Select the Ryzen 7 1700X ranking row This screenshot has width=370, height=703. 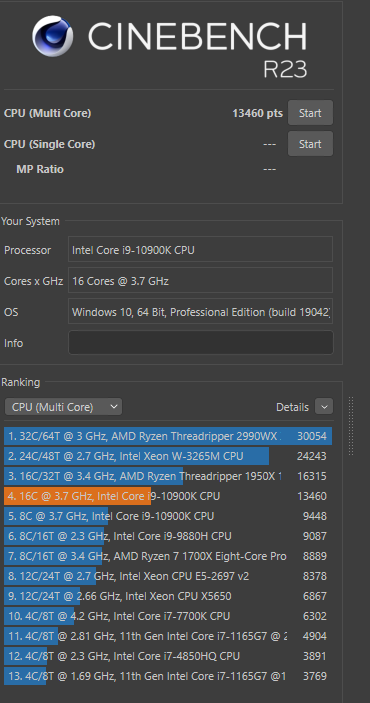(x=168, y=556)
